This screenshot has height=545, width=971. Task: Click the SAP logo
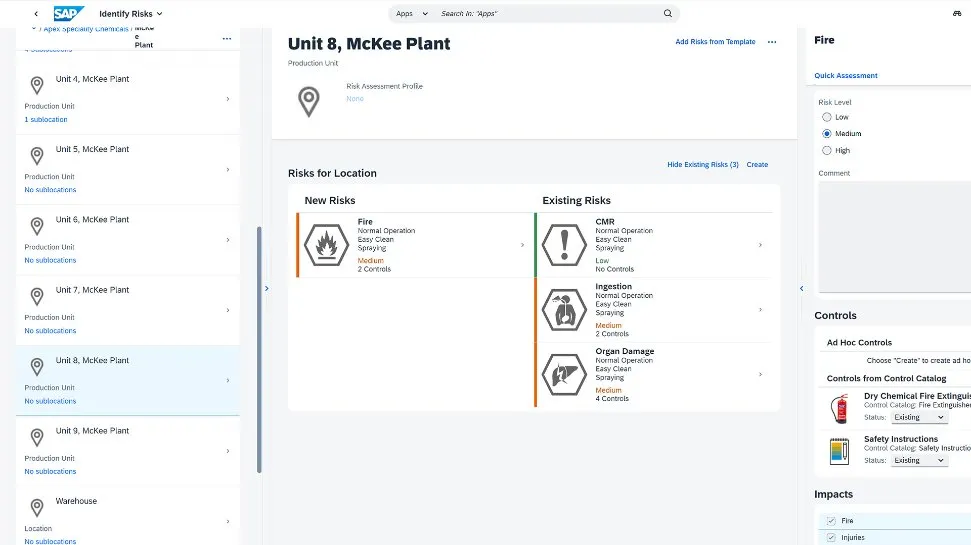[69, 14]
